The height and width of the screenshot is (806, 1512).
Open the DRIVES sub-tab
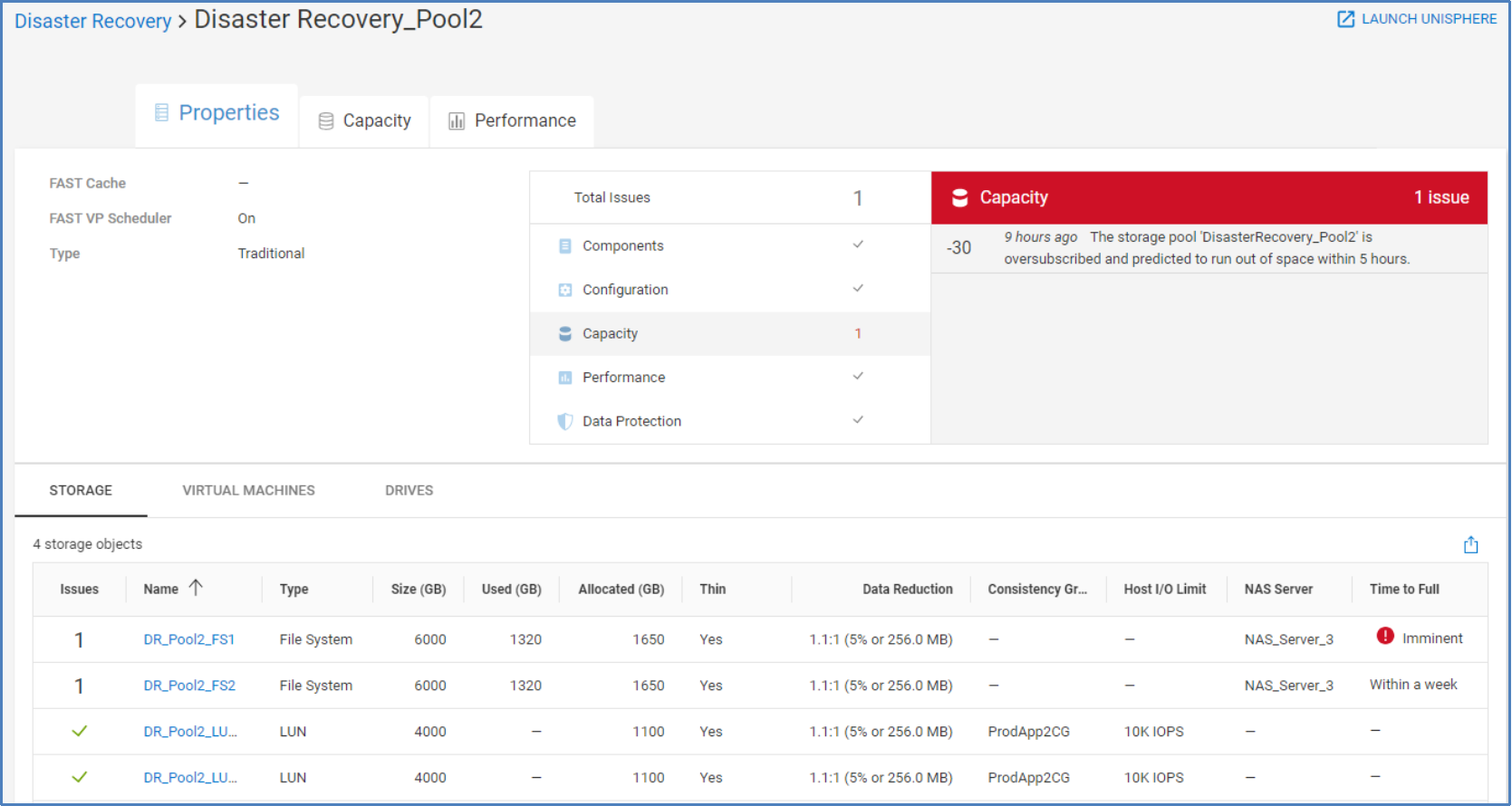409,491
